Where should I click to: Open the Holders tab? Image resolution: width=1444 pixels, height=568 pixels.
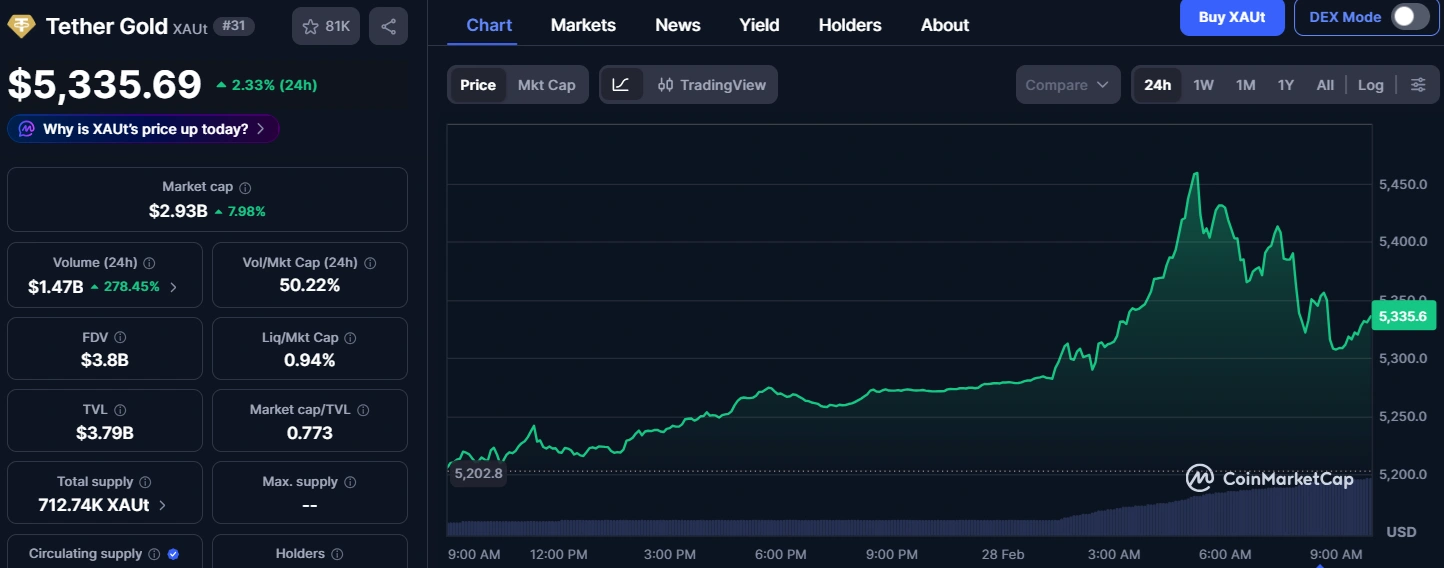coord(850,25)
